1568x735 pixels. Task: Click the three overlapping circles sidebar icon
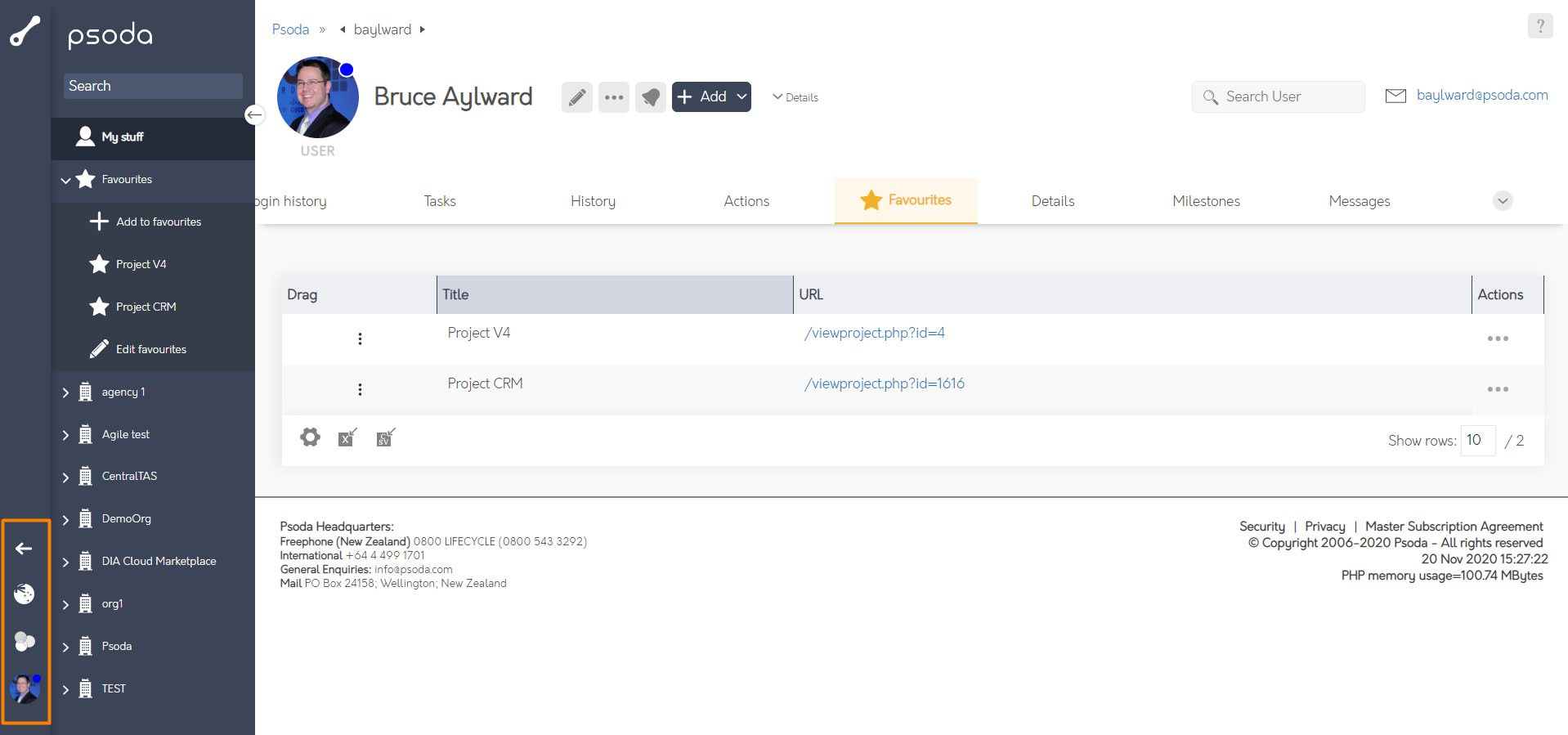[x=25, y=642]
